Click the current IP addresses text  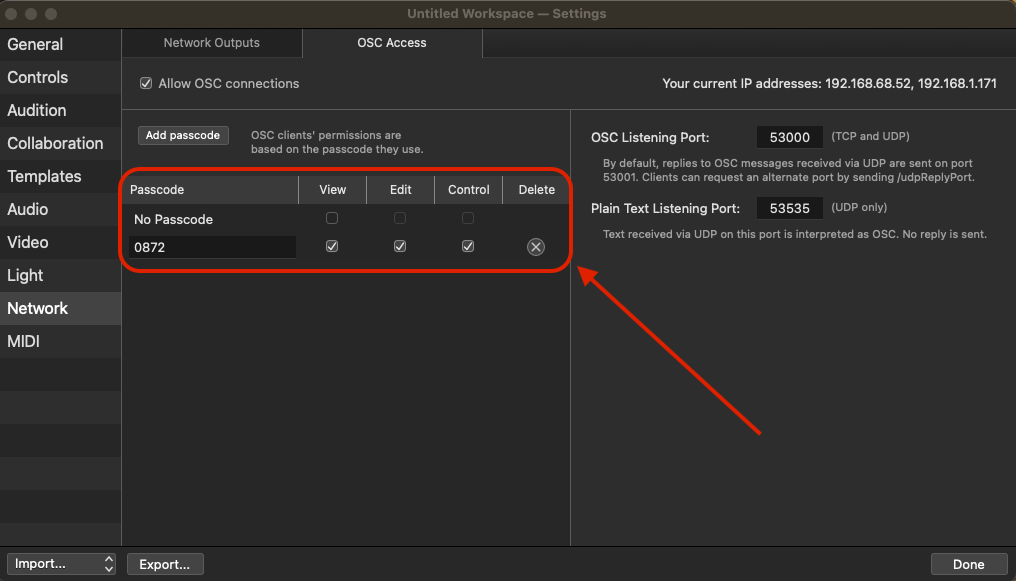829,84
